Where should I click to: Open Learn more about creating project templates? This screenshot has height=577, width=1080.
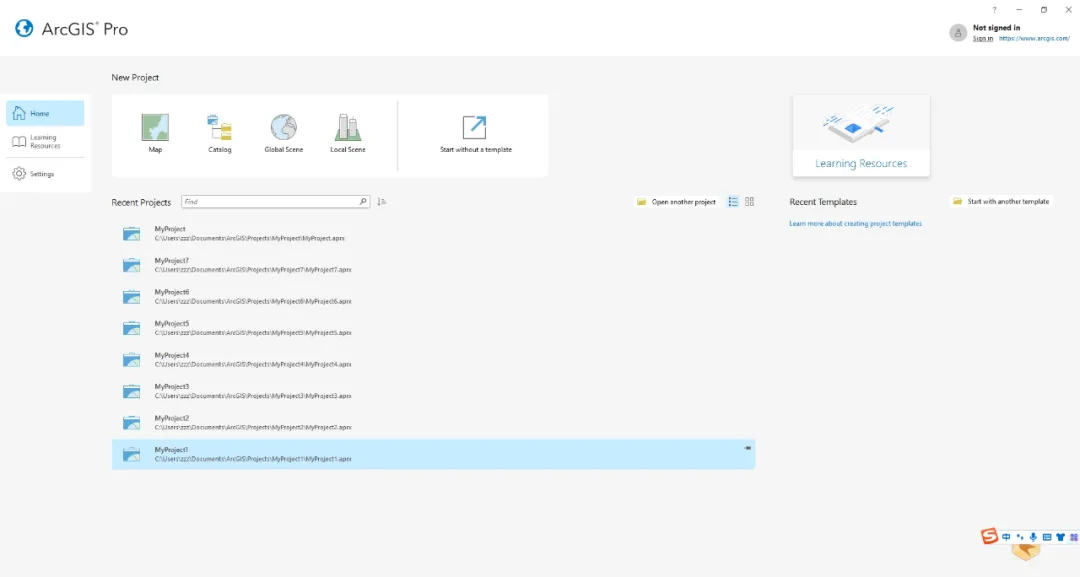[x=855, y=224]
